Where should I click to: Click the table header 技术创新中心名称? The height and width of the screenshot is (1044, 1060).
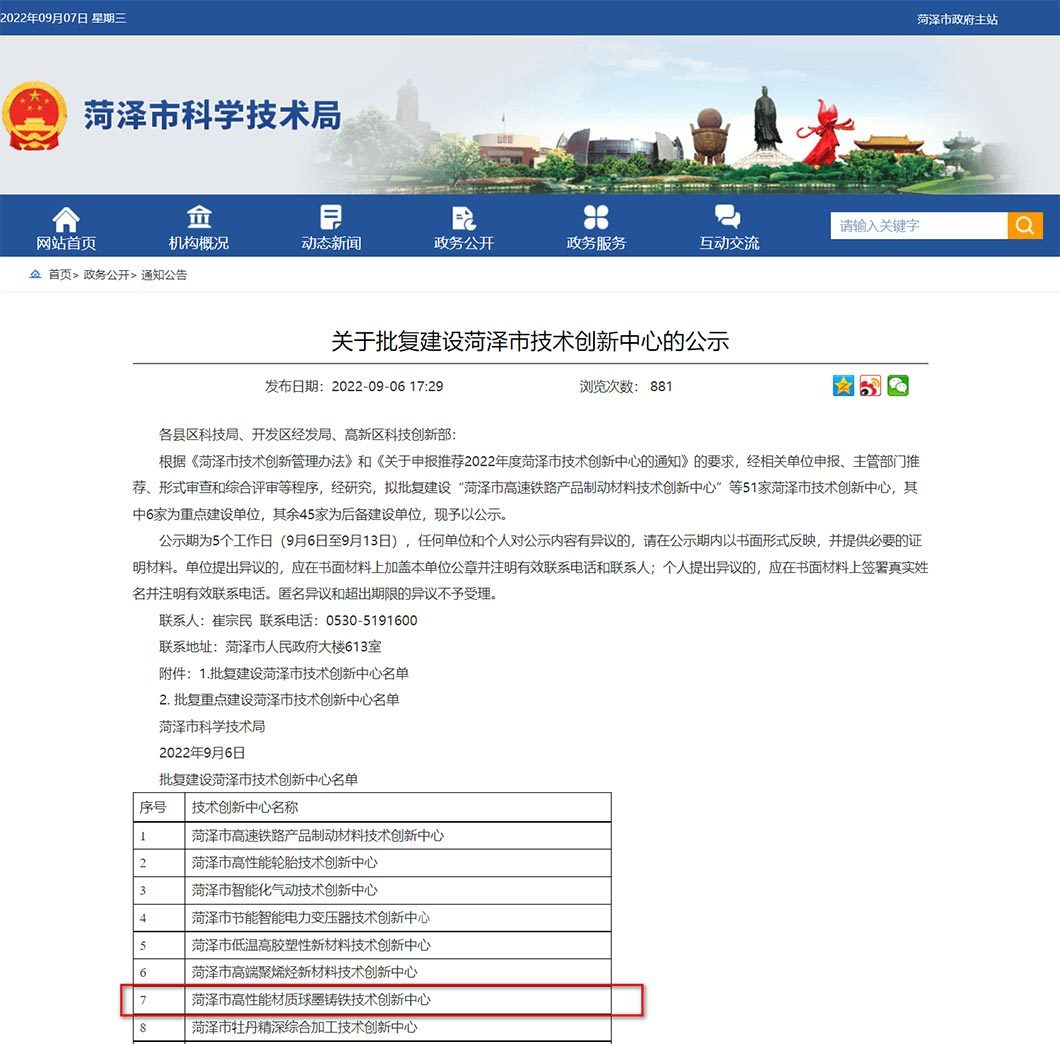(245, 807)
